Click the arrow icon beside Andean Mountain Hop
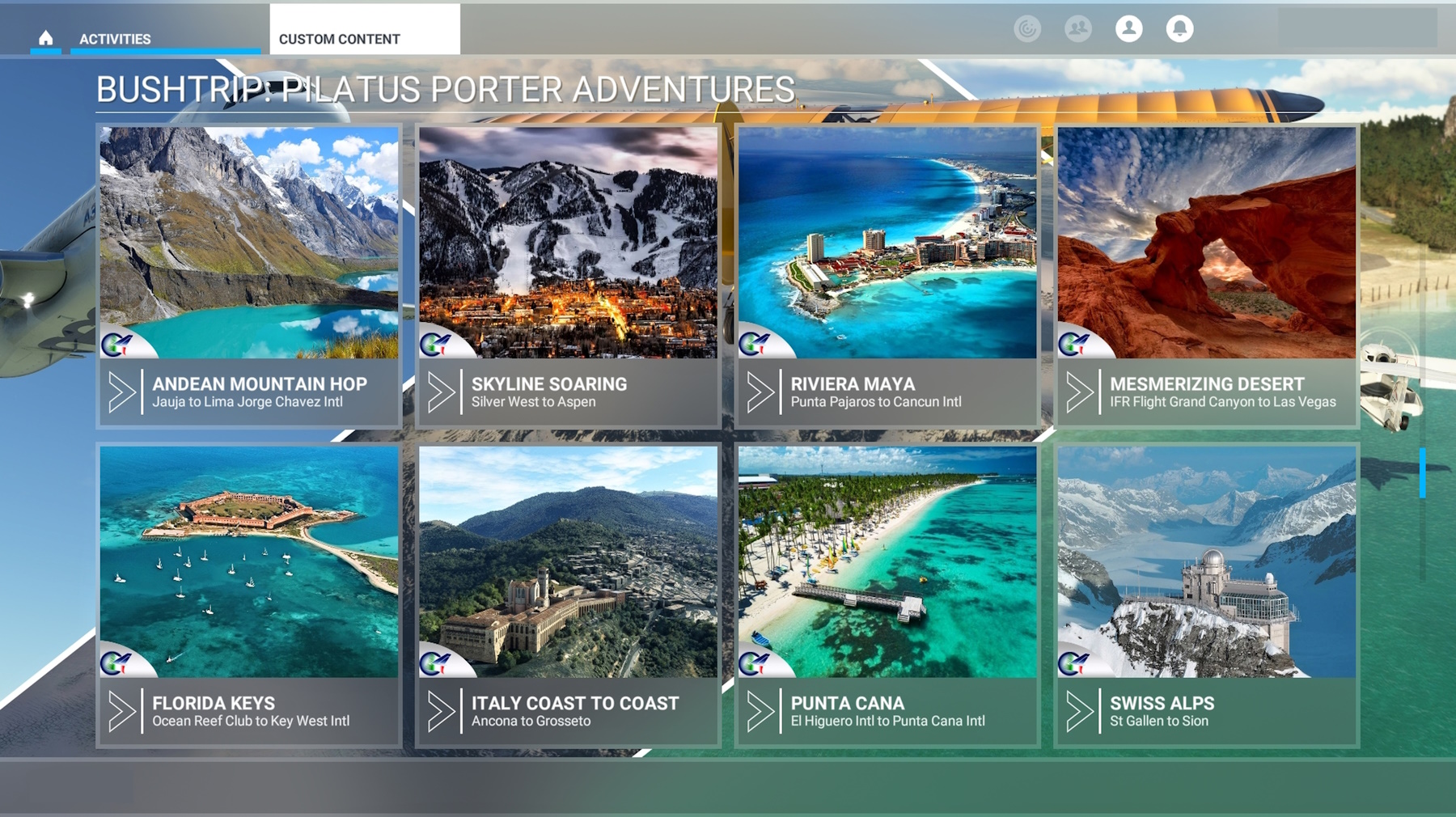Screen dimensions: 1456x817 pos(121,392)
